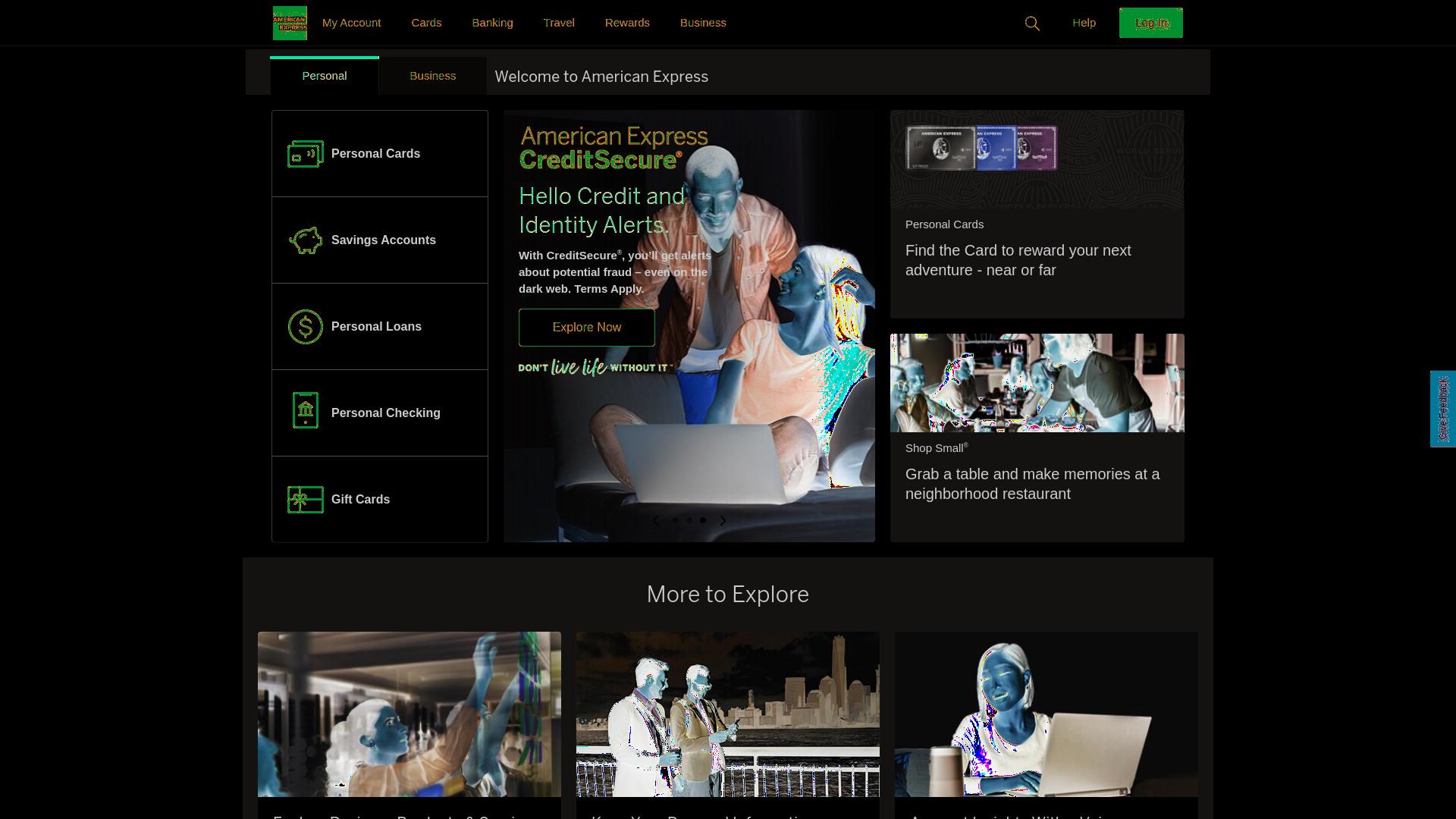The height and width of the screenshot is (819, 1456).
Task: Switch to the Personal tab
Action: coord(325,76)
